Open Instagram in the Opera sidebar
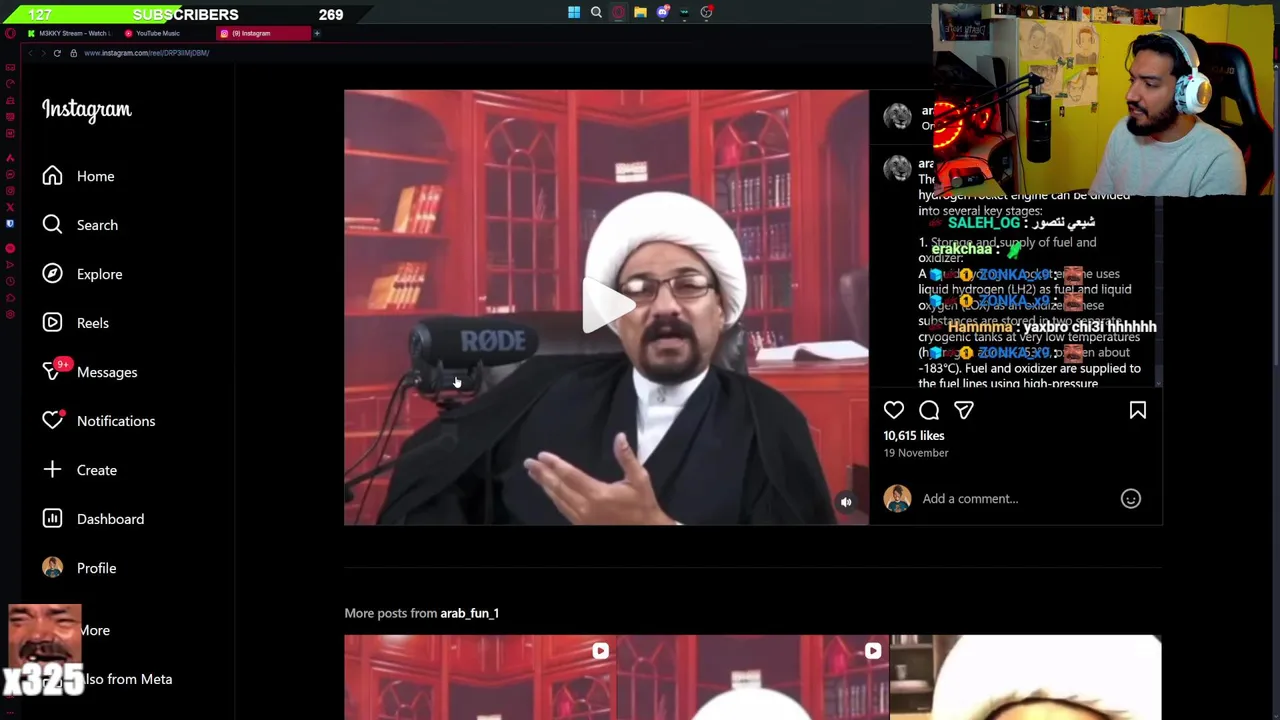 [x=10, y=191]
